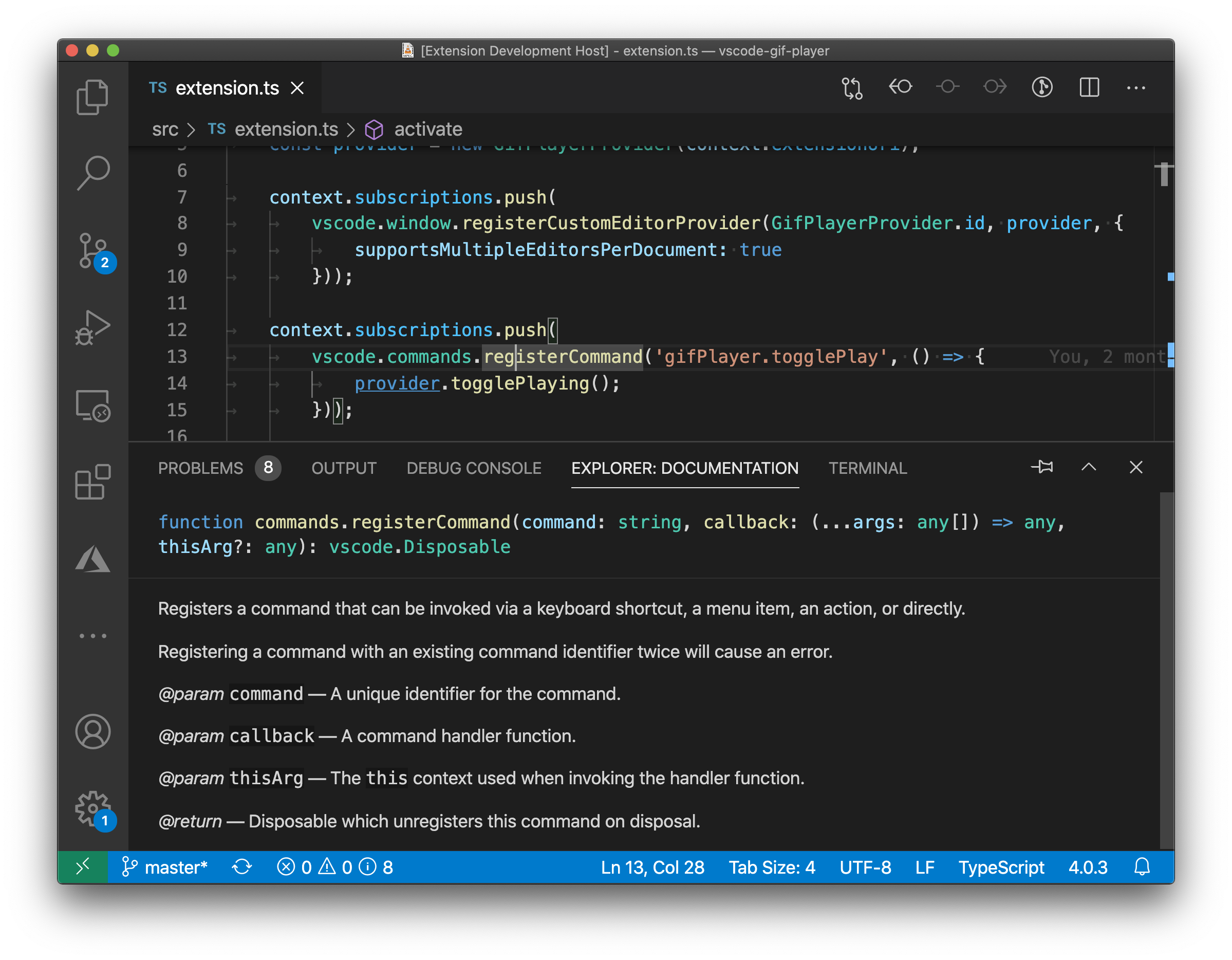
Task: Toggle the split editor layout icon
Action: tap(1090, 89)
